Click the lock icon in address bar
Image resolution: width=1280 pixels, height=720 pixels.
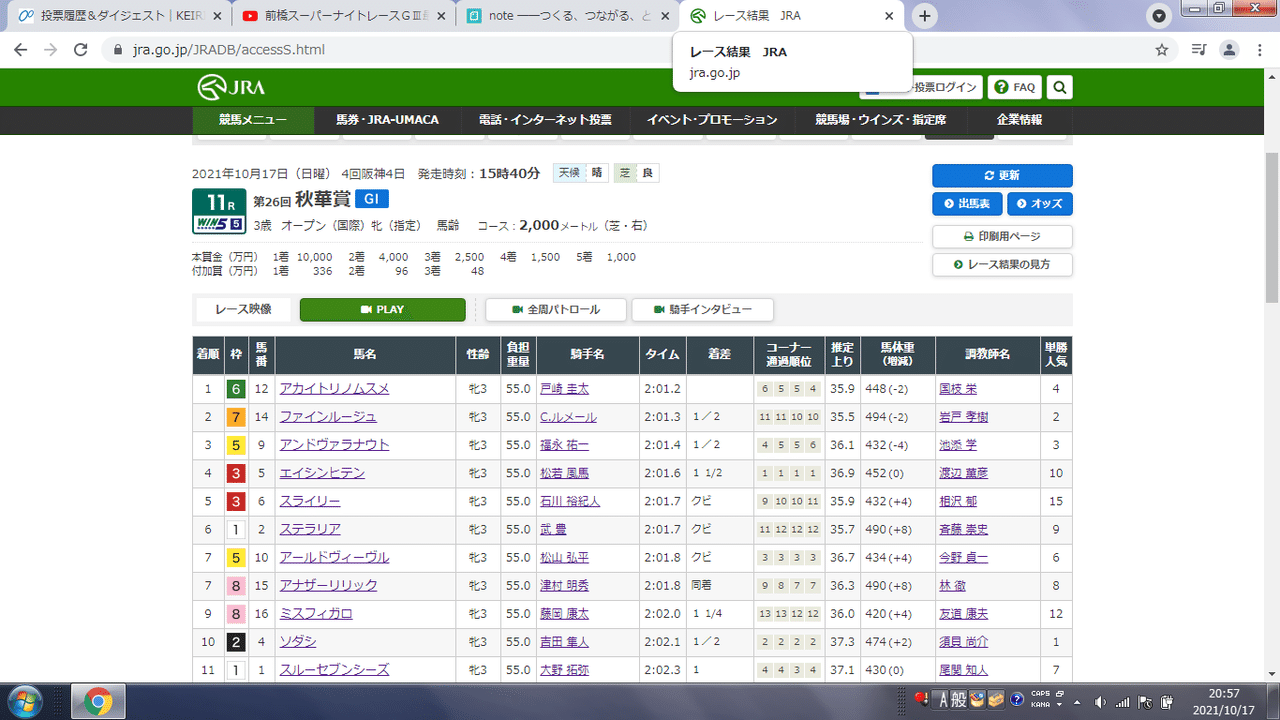pos(118,50)
